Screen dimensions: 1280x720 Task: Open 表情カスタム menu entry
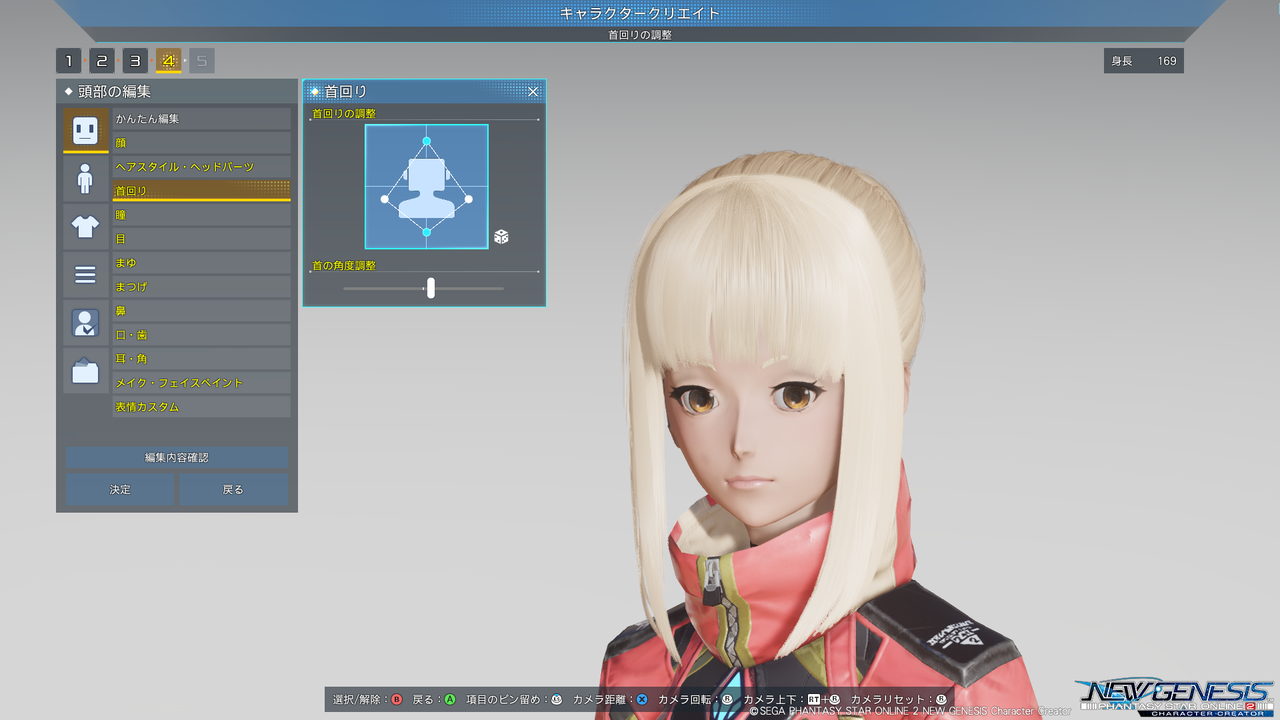tap(201, 407)
